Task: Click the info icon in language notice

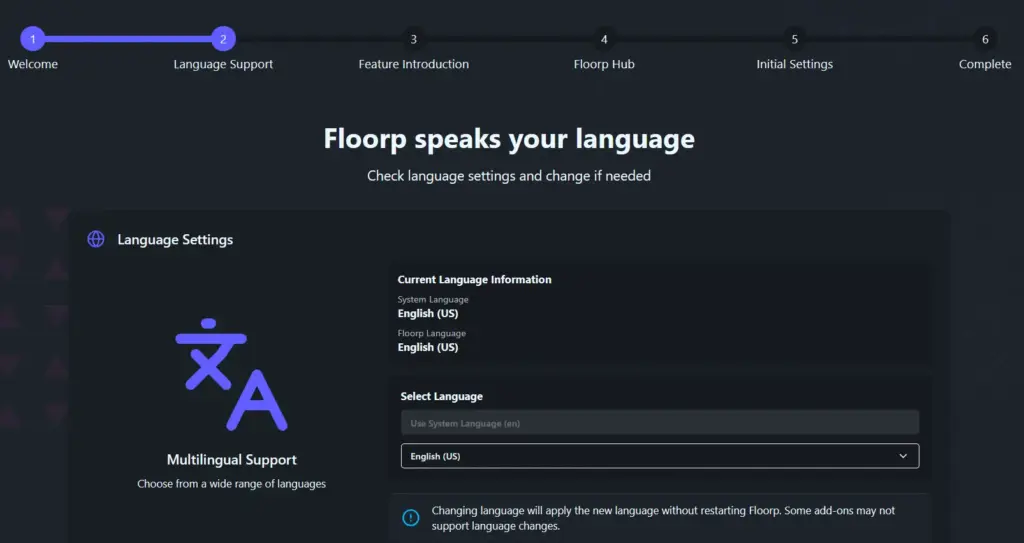Action: [x=411, y=518]
